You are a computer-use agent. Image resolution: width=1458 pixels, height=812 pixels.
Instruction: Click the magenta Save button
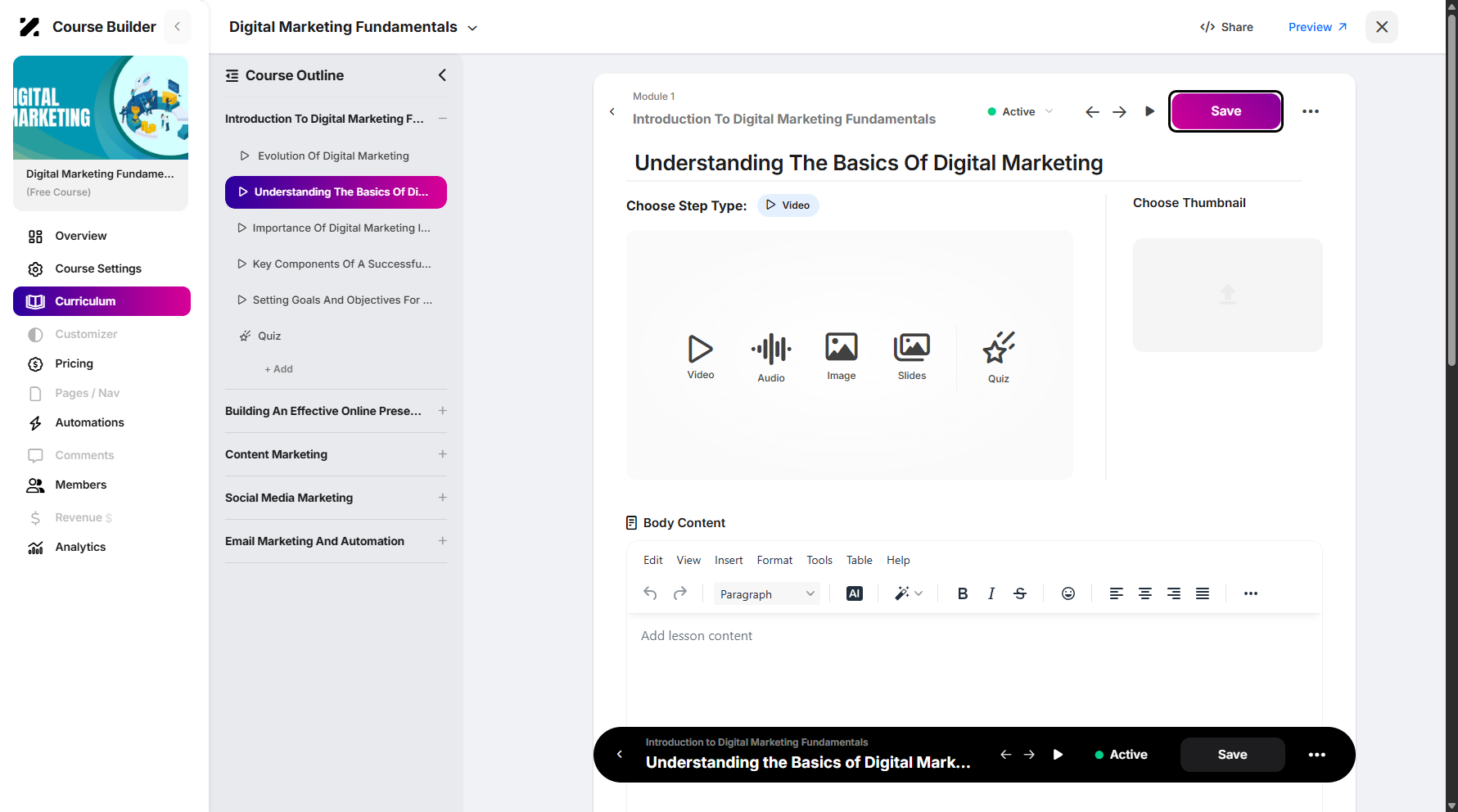[1226, 111]
